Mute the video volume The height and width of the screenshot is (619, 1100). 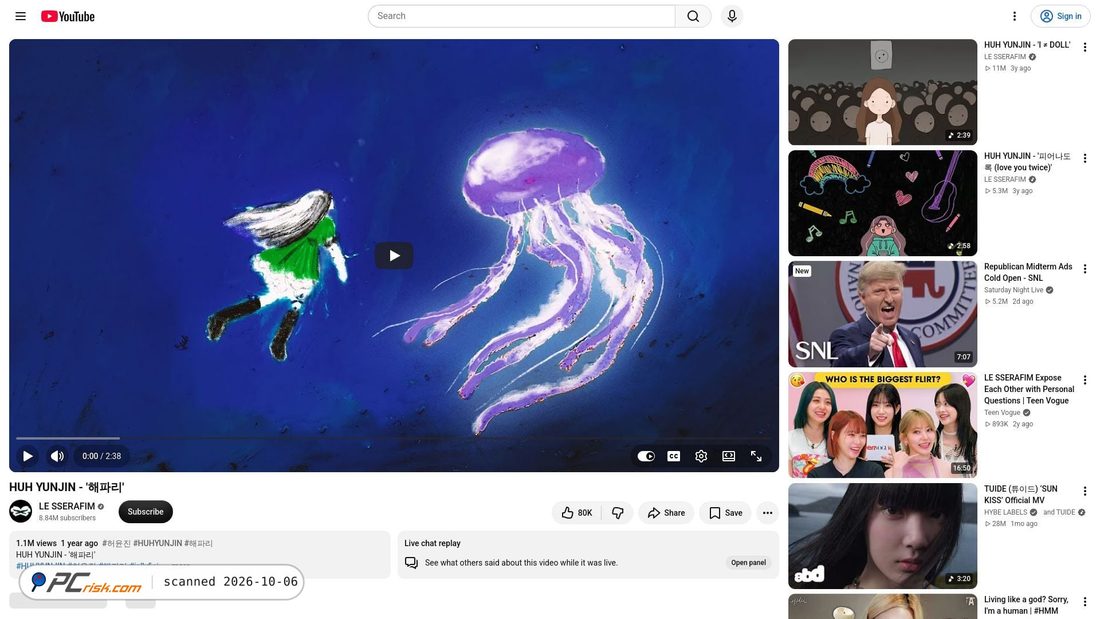coord(58,456)
